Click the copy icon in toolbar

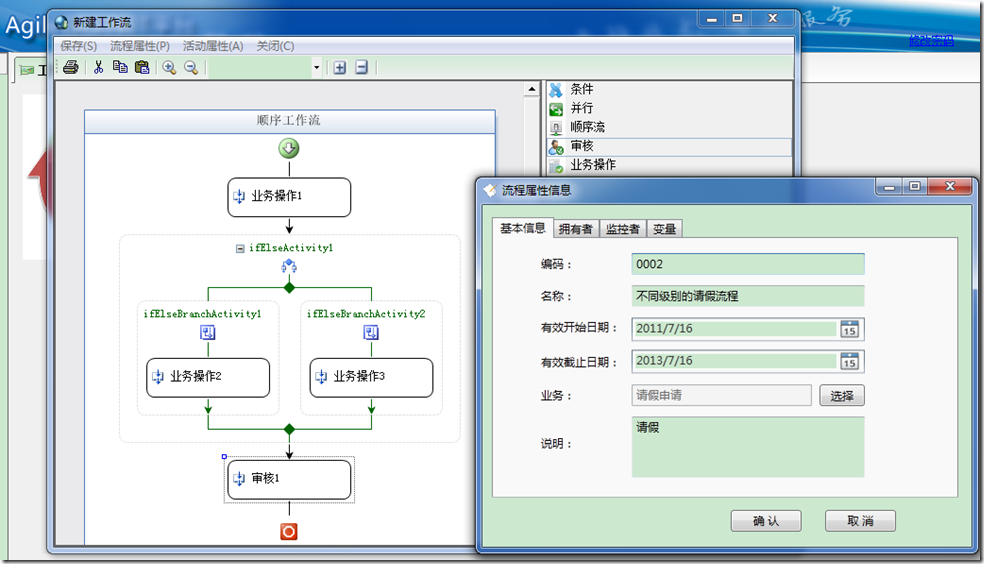click(x=120, y=67)
